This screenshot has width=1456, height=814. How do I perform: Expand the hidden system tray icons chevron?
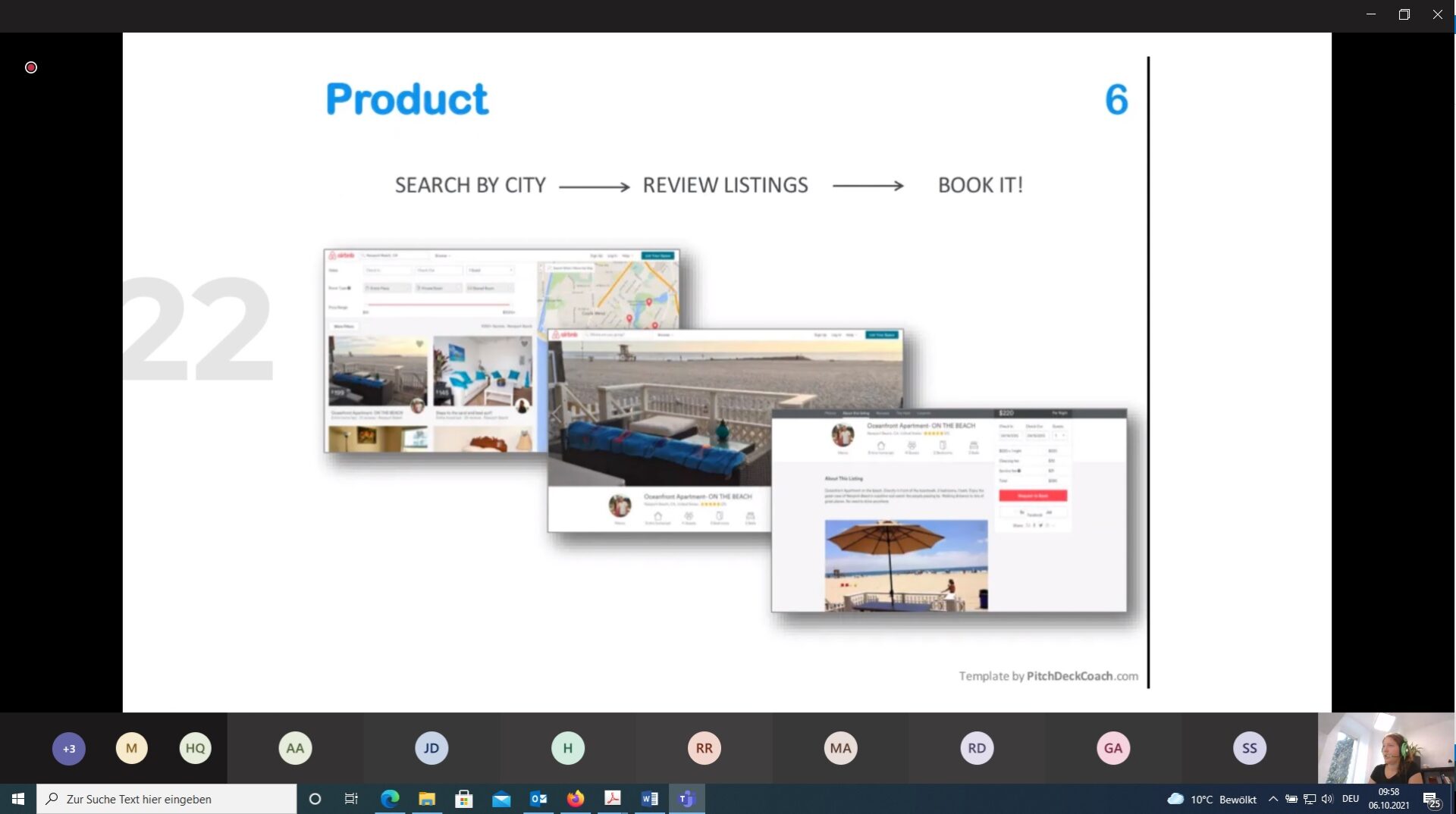[1273, 799]
